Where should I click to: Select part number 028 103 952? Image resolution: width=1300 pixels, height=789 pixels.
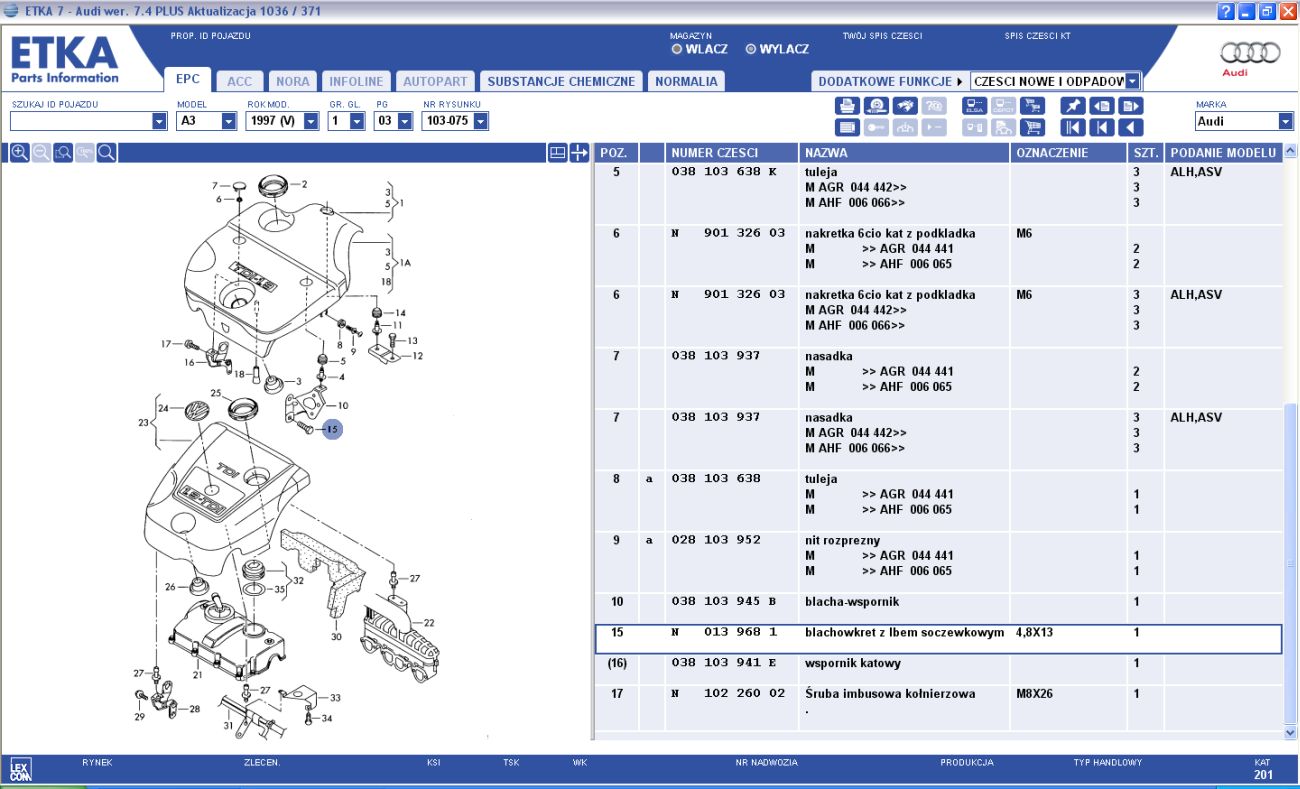click(716, 540)
